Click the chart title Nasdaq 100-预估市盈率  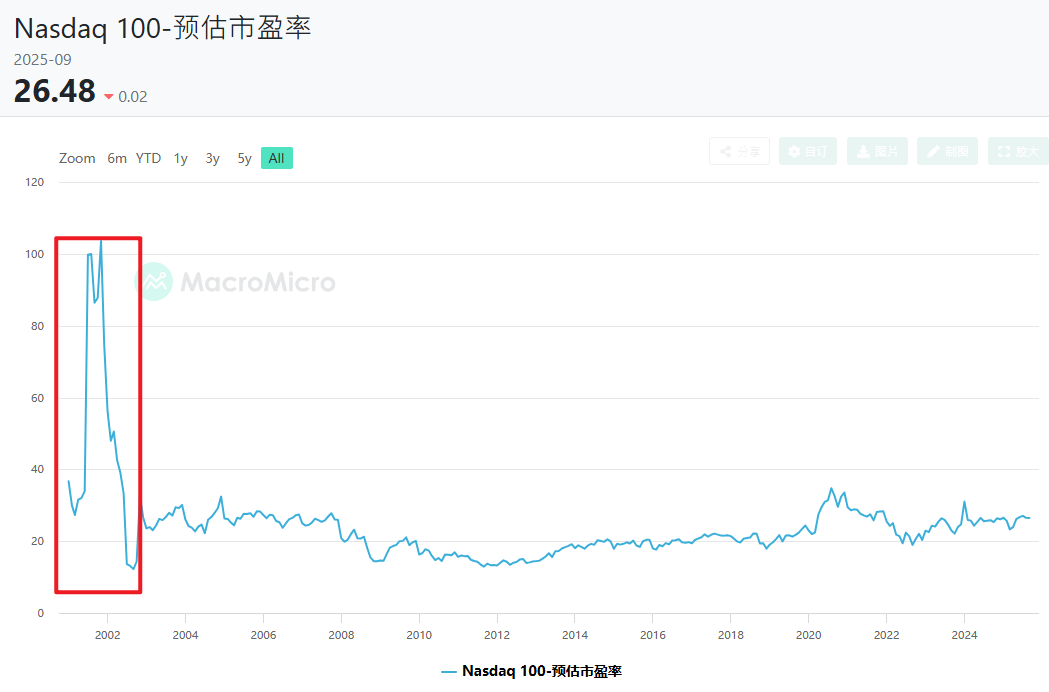coord(163,28)
